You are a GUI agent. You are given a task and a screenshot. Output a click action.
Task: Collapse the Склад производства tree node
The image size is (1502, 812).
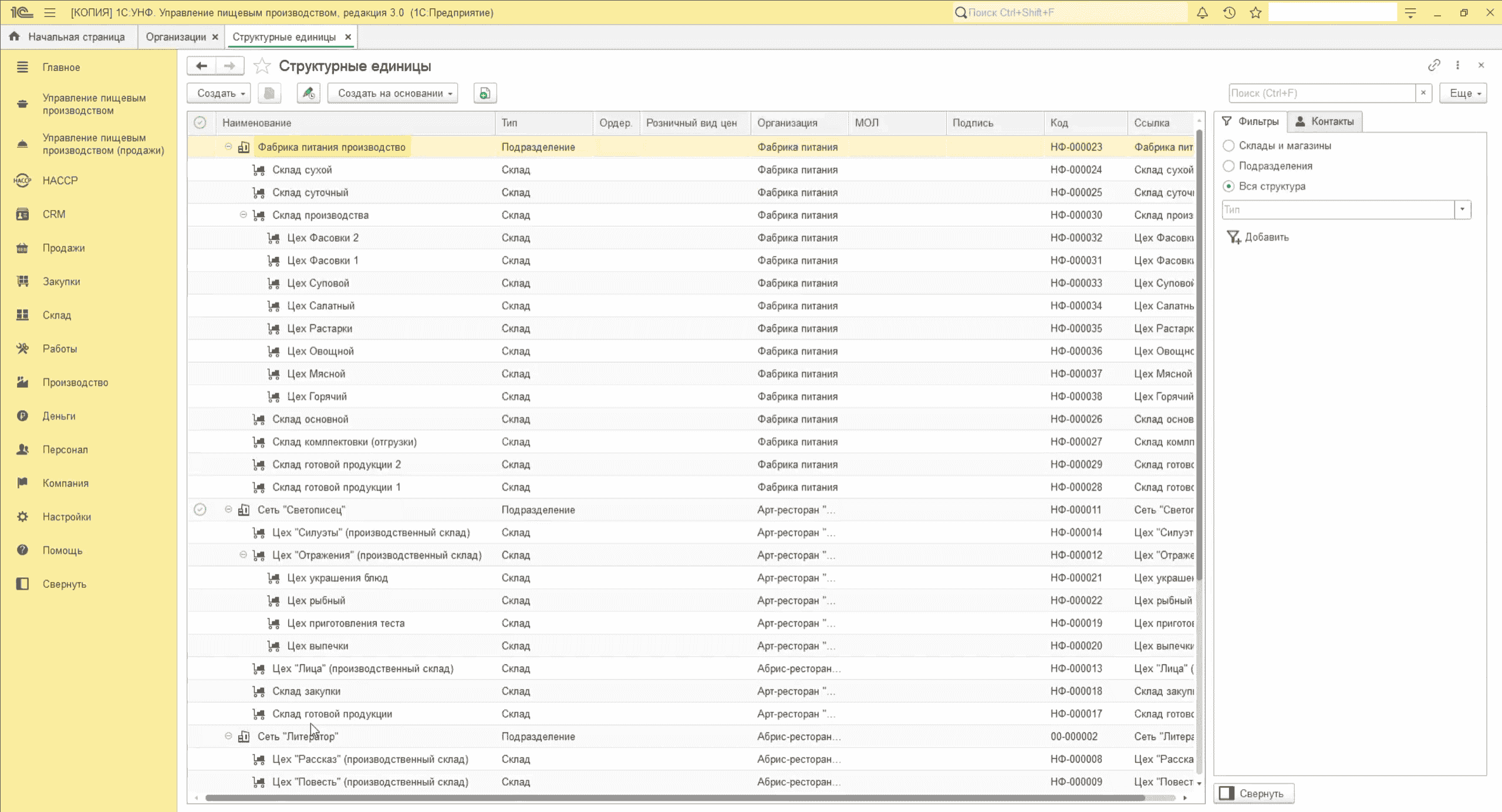point(243,215)
